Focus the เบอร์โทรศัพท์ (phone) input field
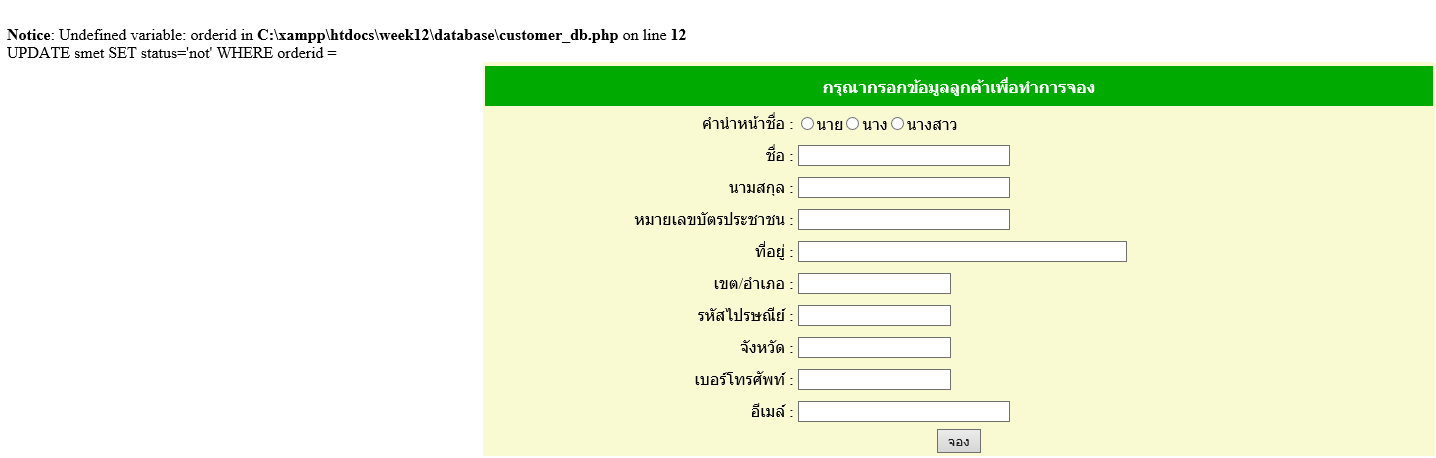The height and width of the screenshot is (458, 1436). tap(874, 380)
